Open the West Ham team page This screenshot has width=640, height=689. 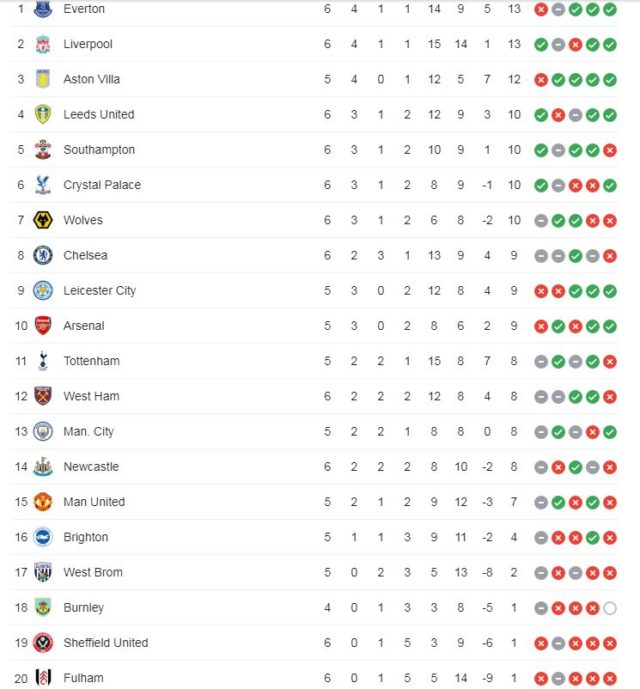pyautogui.click(x=91, y=396)
